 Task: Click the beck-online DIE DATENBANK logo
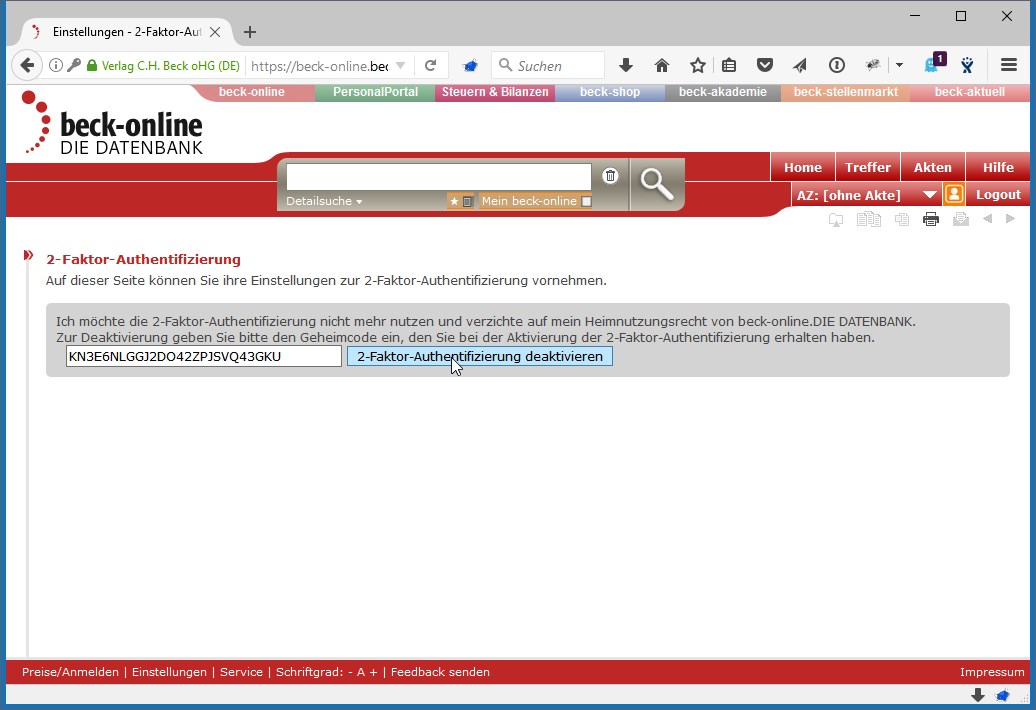pyautogui.click(x=112, y=123)
